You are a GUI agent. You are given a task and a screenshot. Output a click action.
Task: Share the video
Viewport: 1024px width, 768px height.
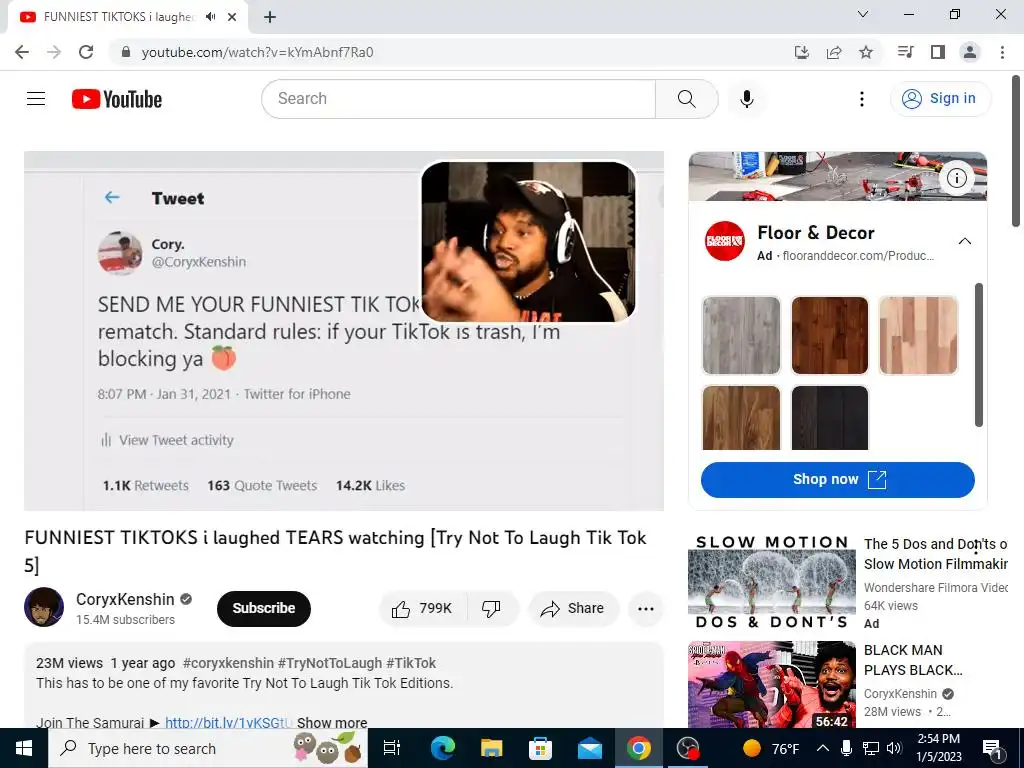tap(573, 609)
